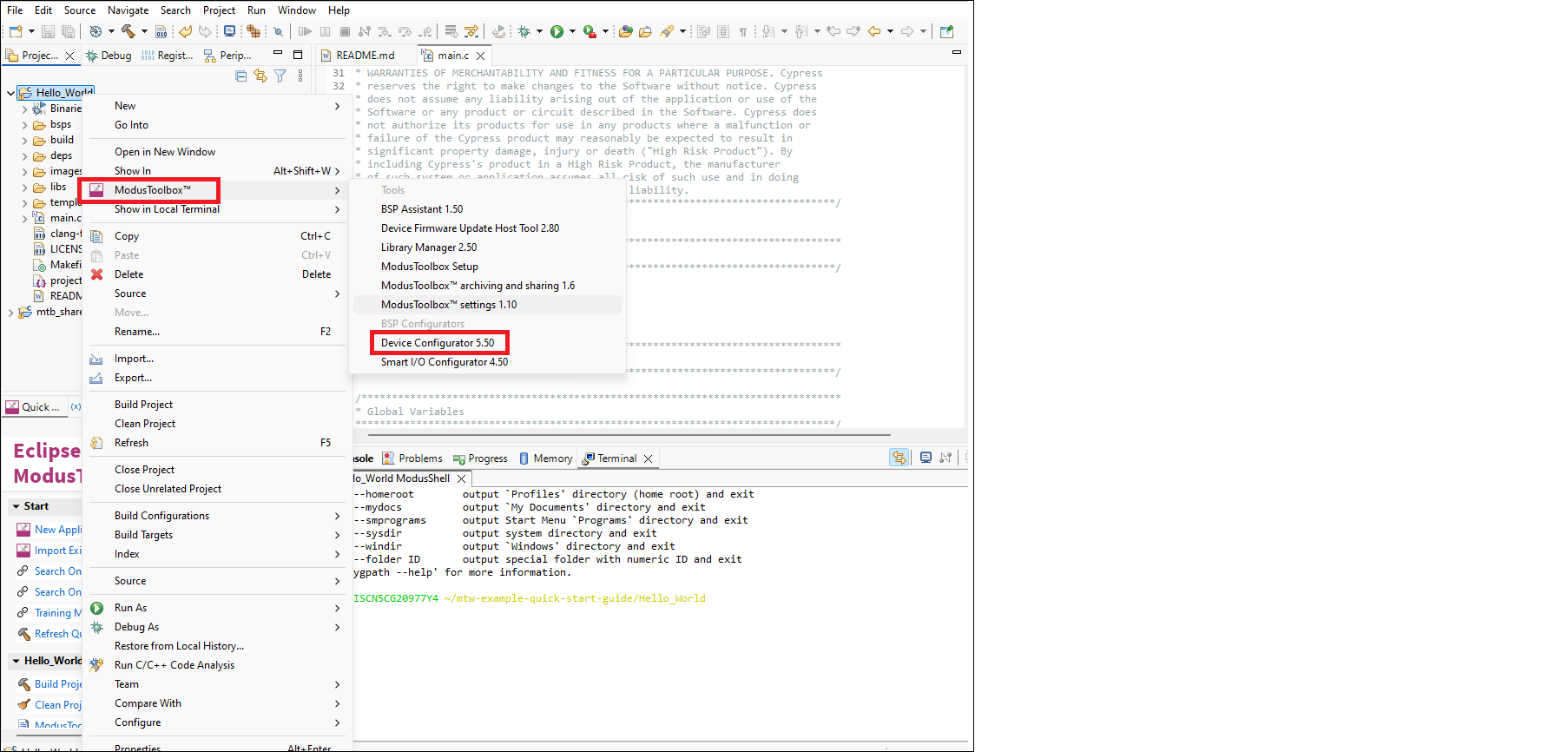Click the New Application link in Quick Panel
1568x752 pixels.
[x=57, y=530]
